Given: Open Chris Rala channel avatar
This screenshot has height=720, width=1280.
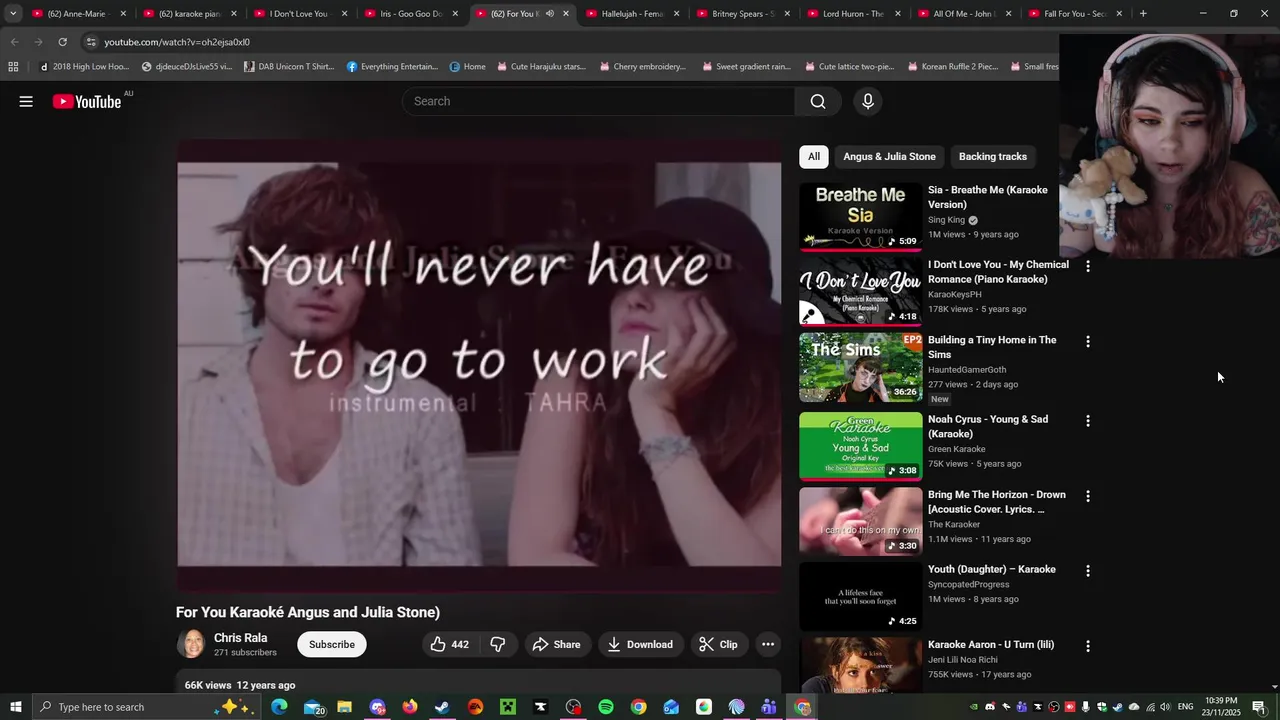Looking at the screenshot, I should [x=191, y=644].
